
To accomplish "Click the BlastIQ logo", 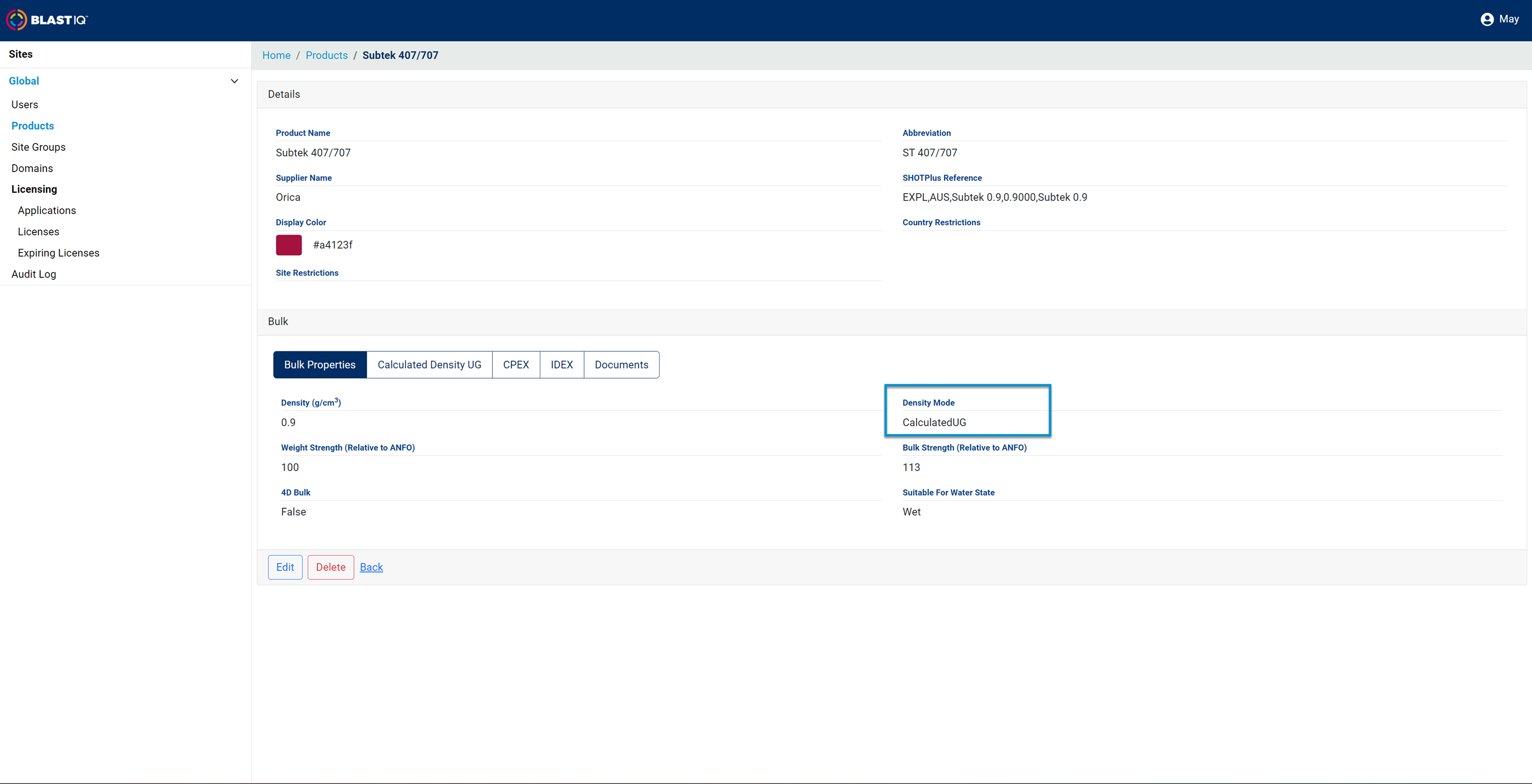I will [x=47, y=19].
